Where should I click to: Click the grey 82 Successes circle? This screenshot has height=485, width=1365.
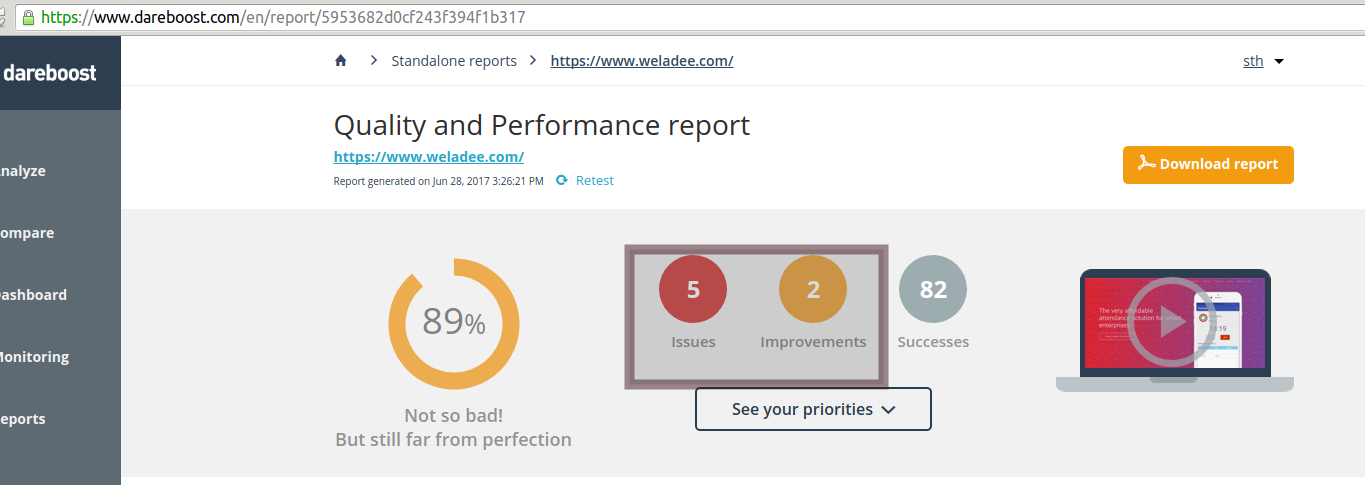(x=933, y=290)
